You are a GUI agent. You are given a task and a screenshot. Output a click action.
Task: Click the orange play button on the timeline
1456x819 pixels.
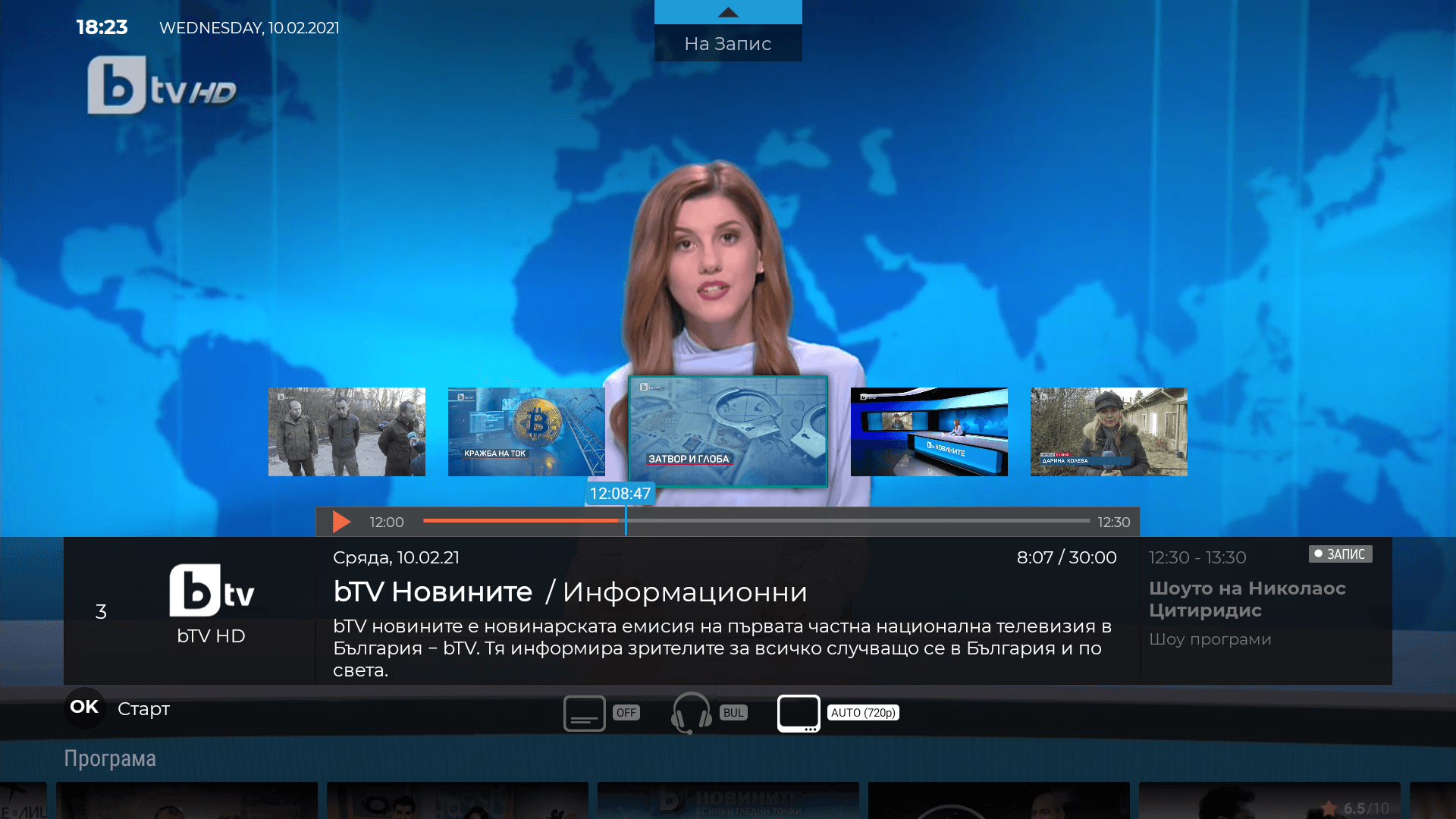click(341, 522)
